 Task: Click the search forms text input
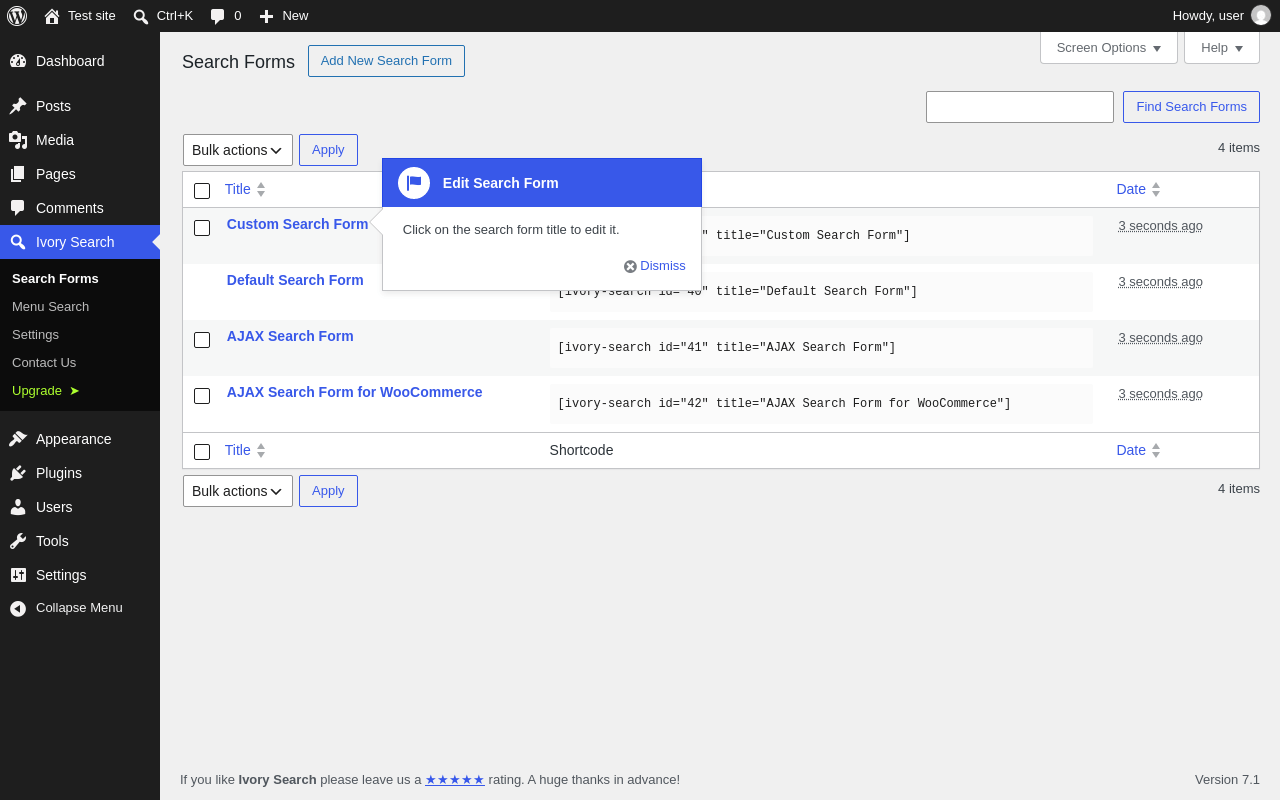coord(1020,107)
